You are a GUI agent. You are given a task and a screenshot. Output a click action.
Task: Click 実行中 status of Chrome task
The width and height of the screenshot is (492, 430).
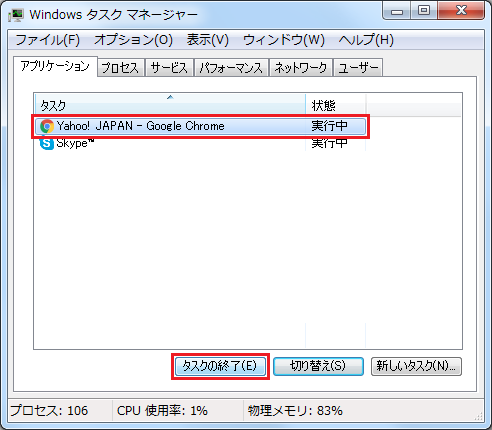tap(329, 126)
